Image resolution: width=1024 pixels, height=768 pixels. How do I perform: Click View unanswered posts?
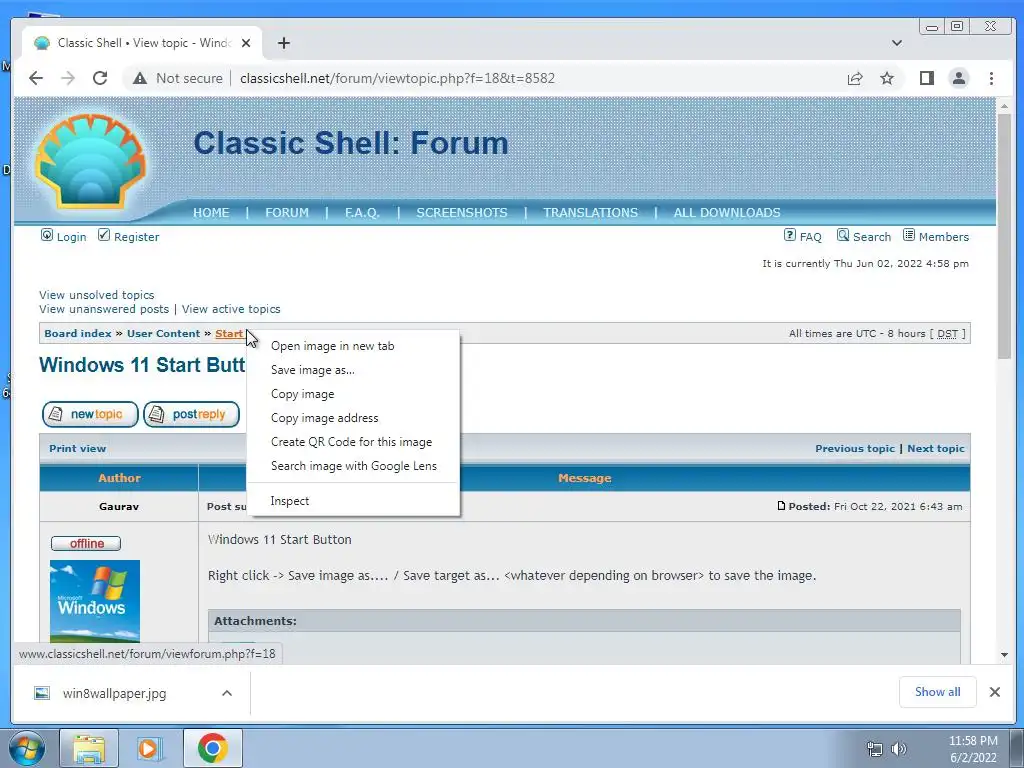(104, 310)
